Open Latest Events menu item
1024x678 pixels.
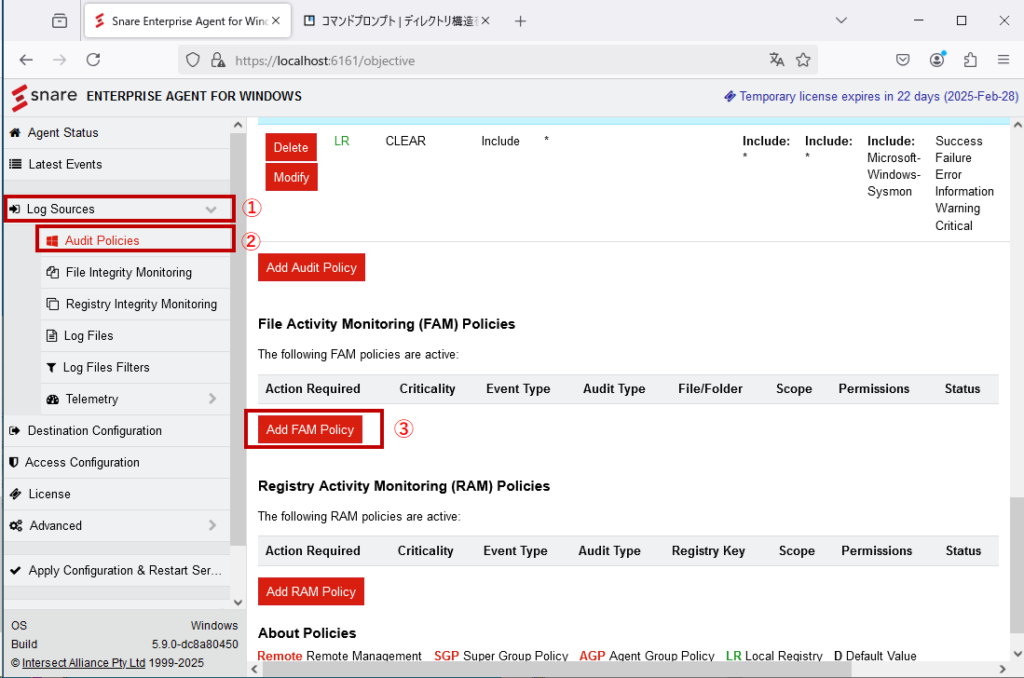[118, 165]
